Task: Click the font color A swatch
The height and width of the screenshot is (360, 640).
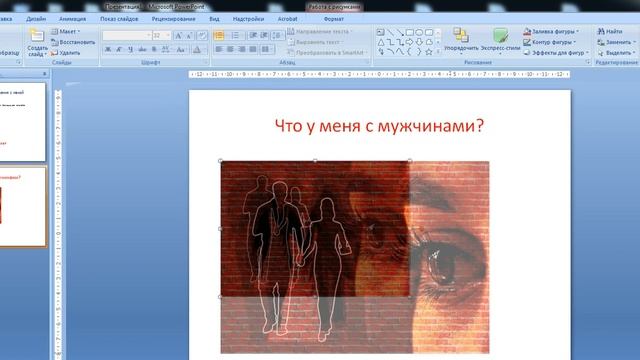Action: [x=197, y=49]
